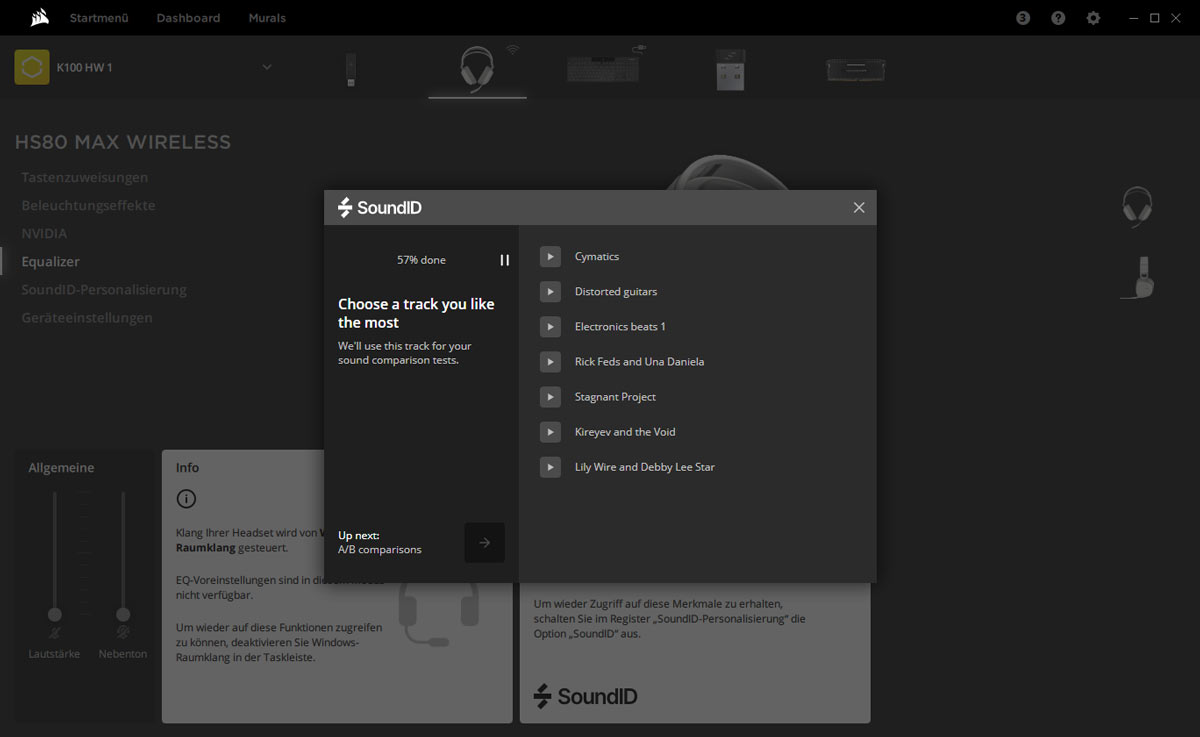Select the Stagnant Project label
This screenshot has width=1200, height=737.
point(615,397)
